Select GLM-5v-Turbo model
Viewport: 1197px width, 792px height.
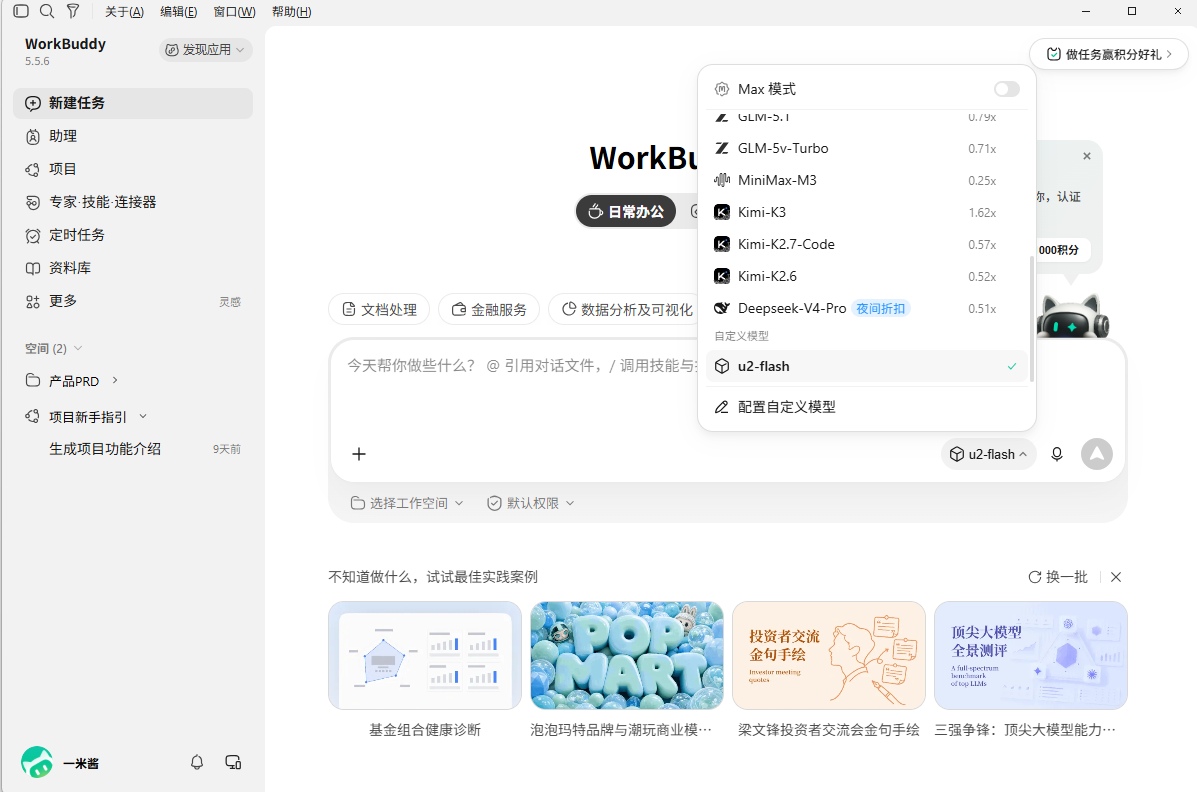[x=866, y=148]
